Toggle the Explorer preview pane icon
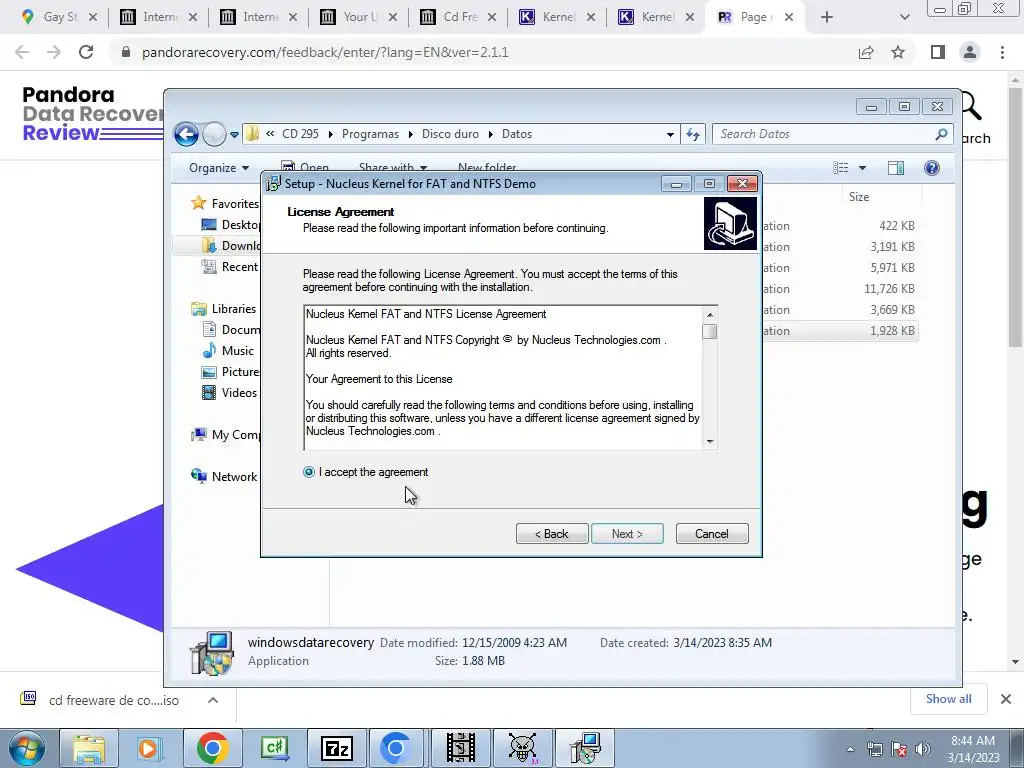The width and height of the screenshot is (1024, 768). tap(896, 168)
